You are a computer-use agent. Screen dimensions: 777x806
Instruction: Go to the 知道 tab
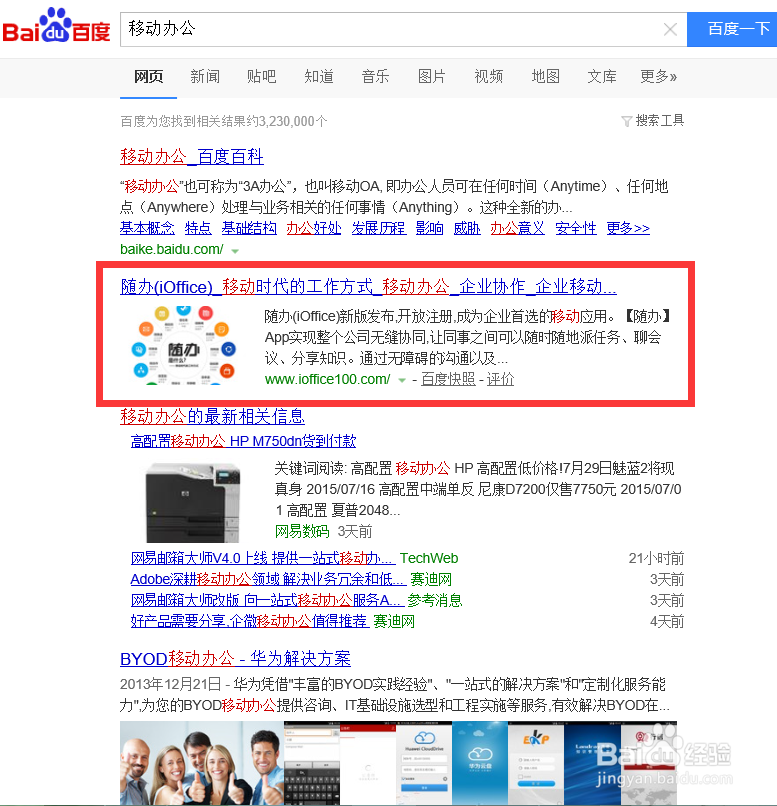coord(319,77)
